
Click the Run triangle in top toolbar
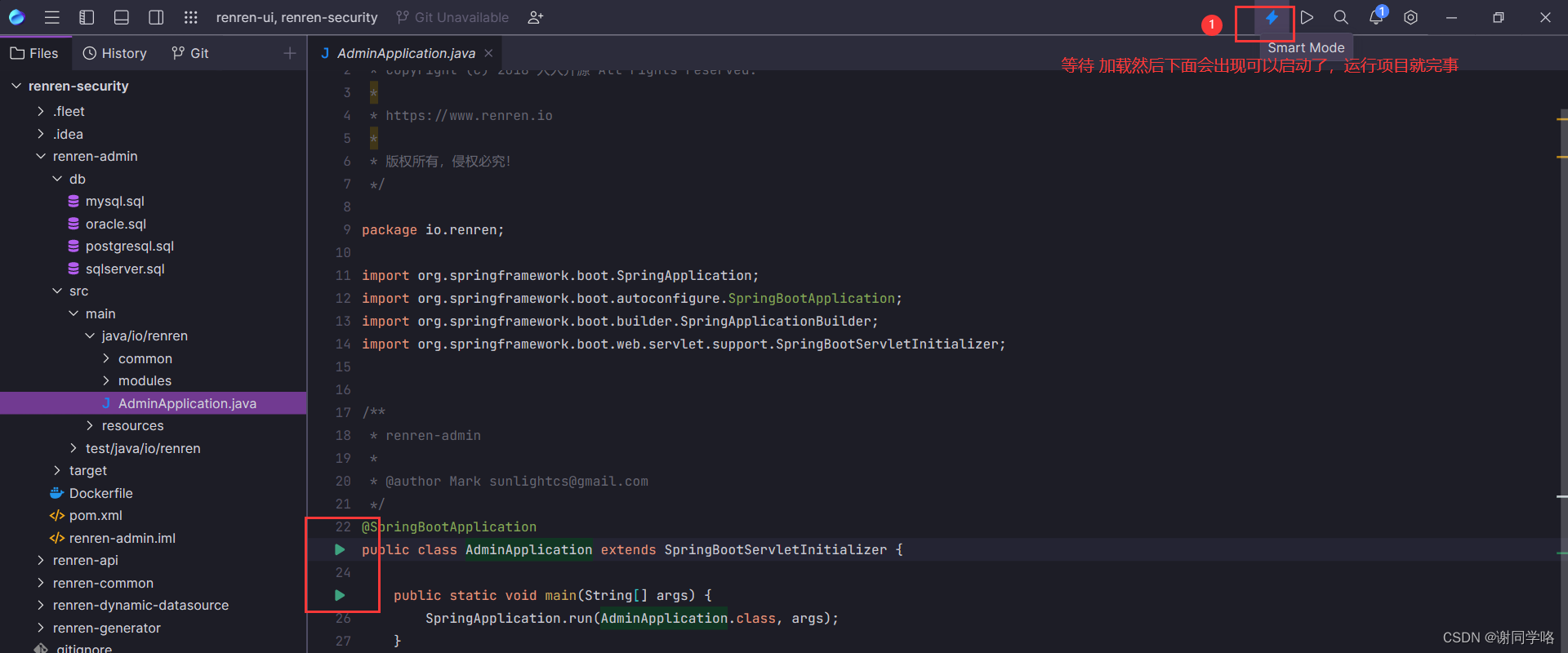1307,17
